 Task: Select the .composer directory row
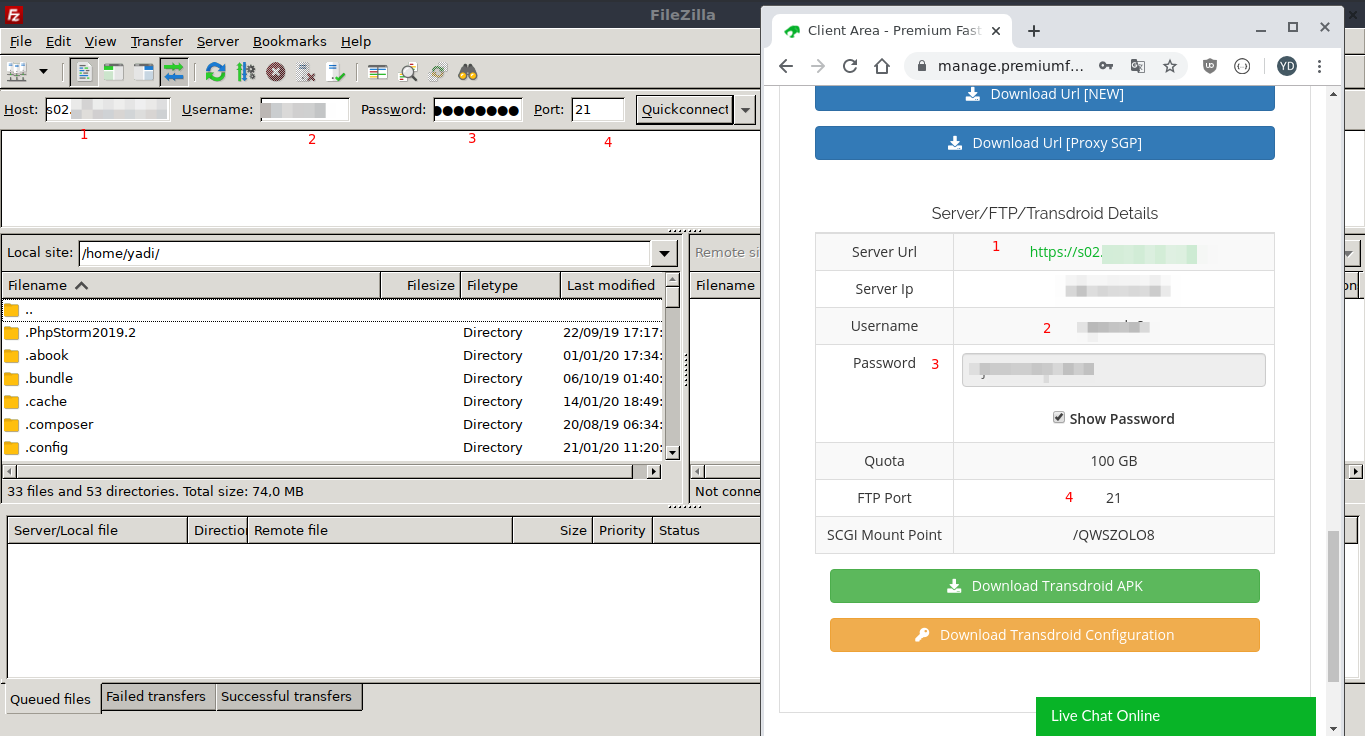(x=332, y=424)
